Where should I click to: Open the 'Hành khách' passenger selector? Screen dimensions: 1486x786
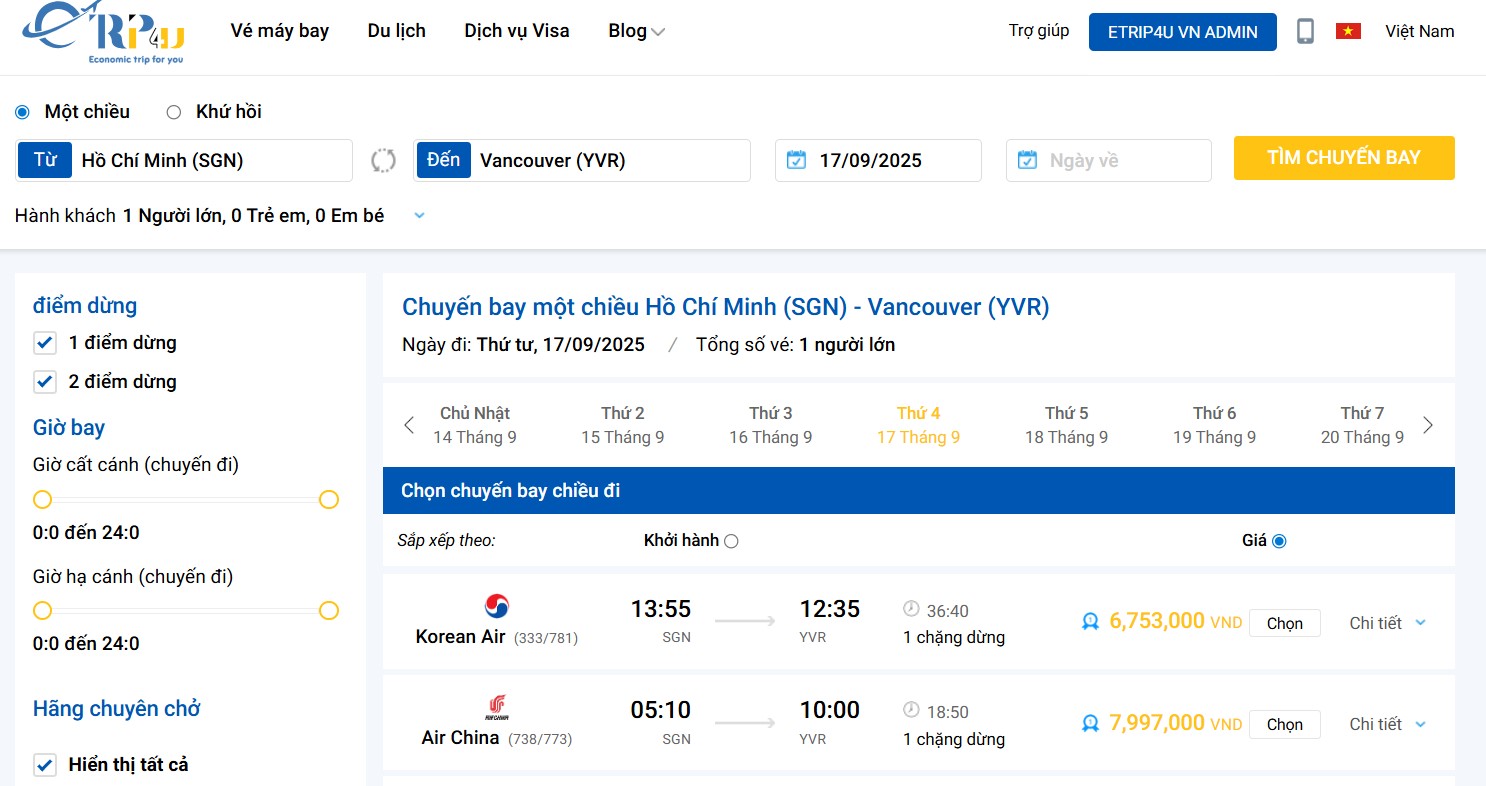(418, 215)
